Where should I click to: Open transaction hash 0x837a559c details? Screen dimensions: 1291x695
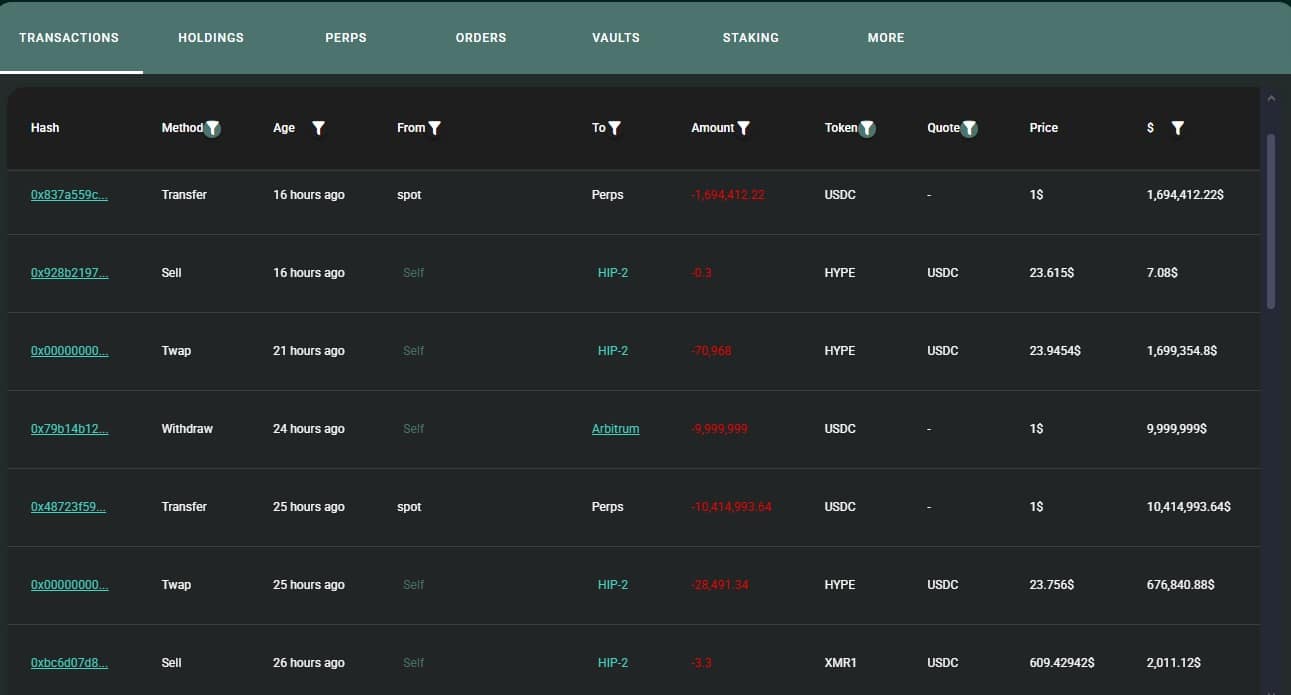pos(69,194)
